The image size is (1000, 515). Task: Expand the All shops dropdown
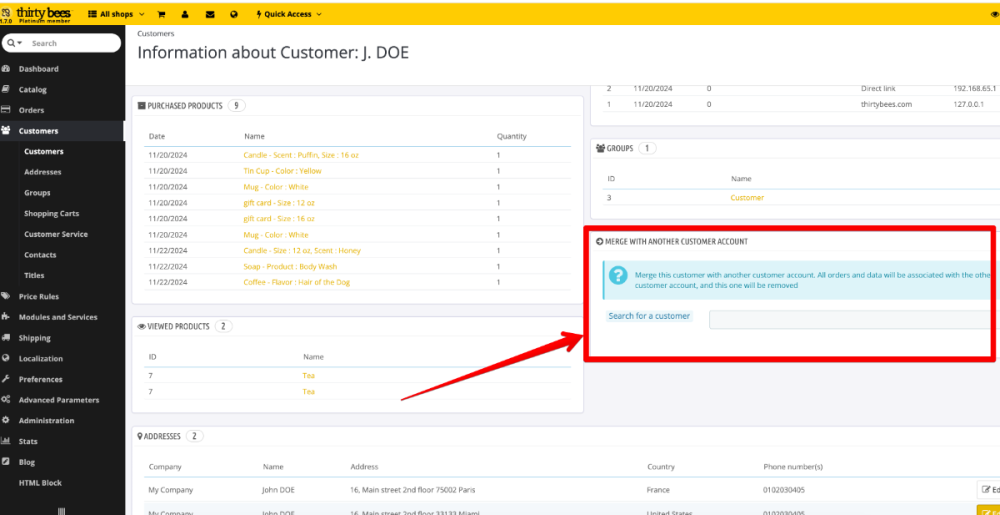(x=116, y=14)
